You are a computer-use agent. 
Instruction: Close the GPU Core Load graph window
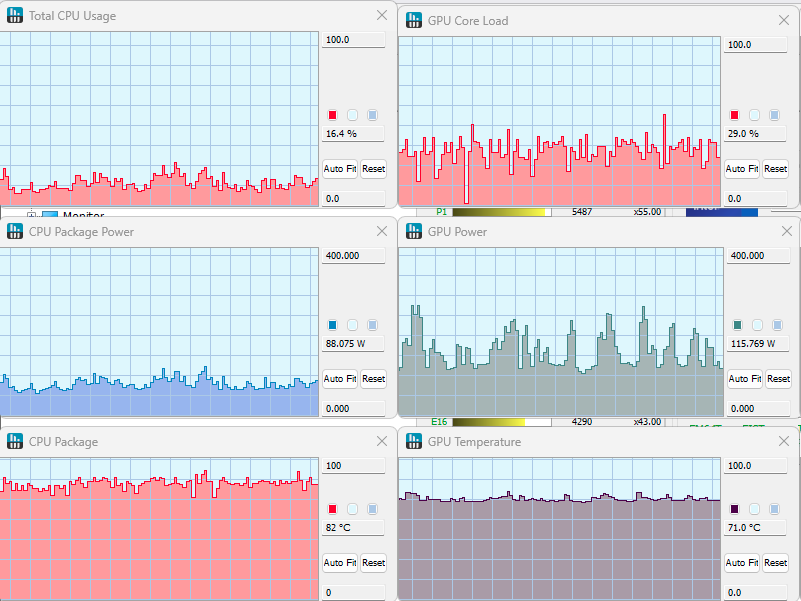784,20
